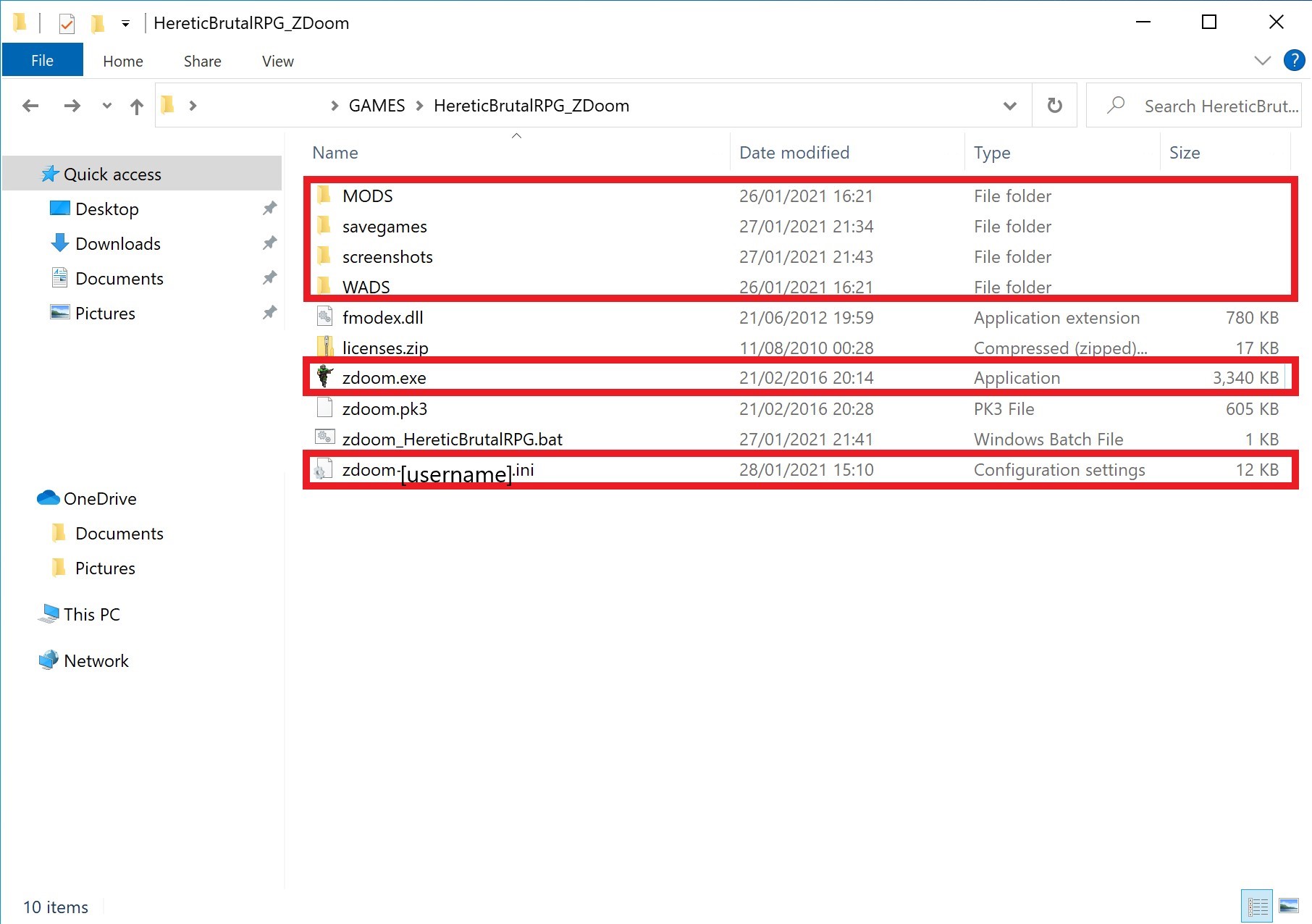Click the Desktop icon in the sidebar
The width and height of the screenshot is (1312, 924).
[59, 209]
